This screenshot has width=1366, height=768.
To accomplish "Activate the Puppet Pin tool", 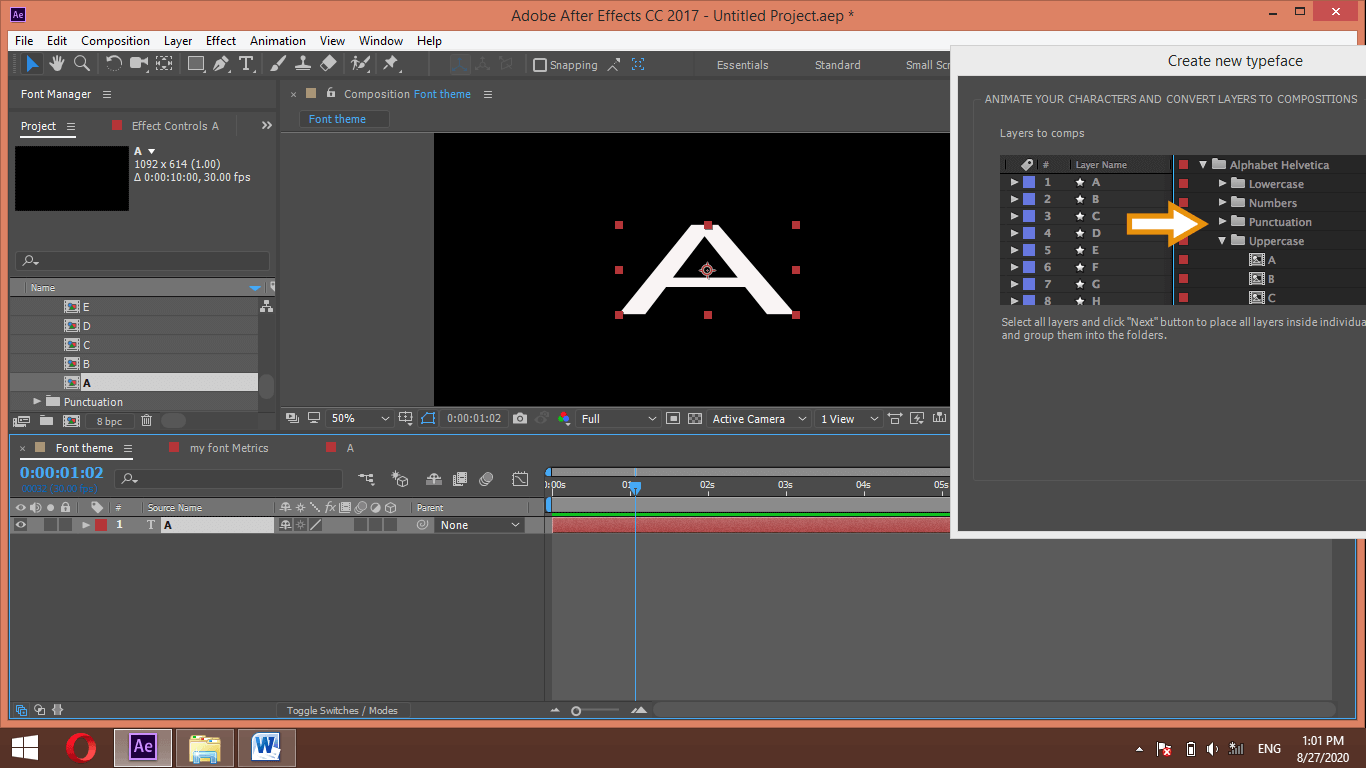I will pyautogui.click(x=391, y=64).
